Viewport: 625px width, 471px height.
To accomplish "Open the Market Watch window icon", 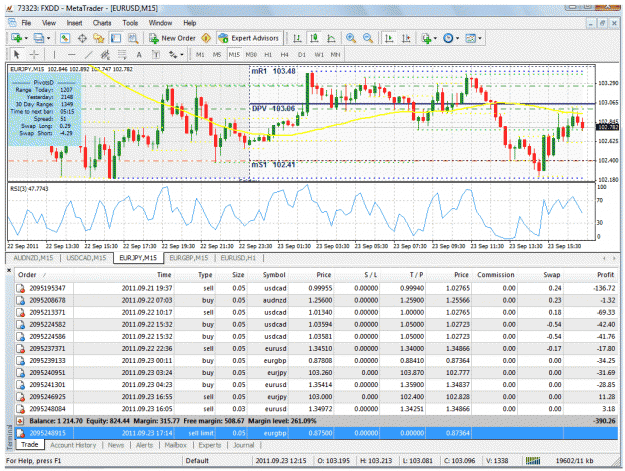I will click(x=65, y=38).
